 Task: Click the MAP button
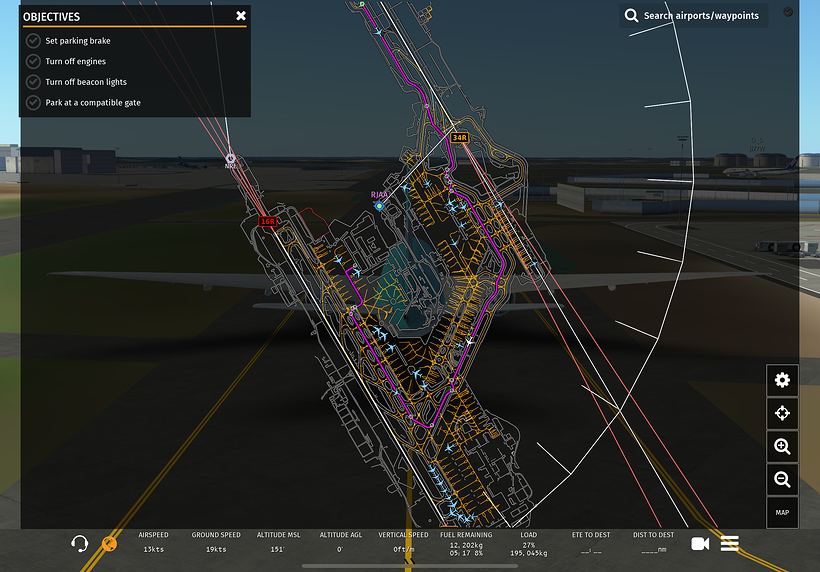click(x=782, y=512)
